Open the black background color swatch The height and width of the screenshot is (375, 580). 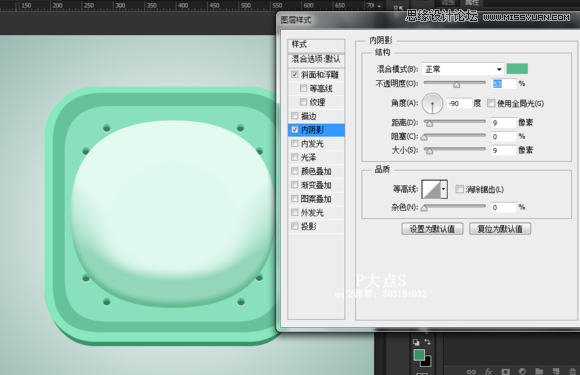pos(427,362)
